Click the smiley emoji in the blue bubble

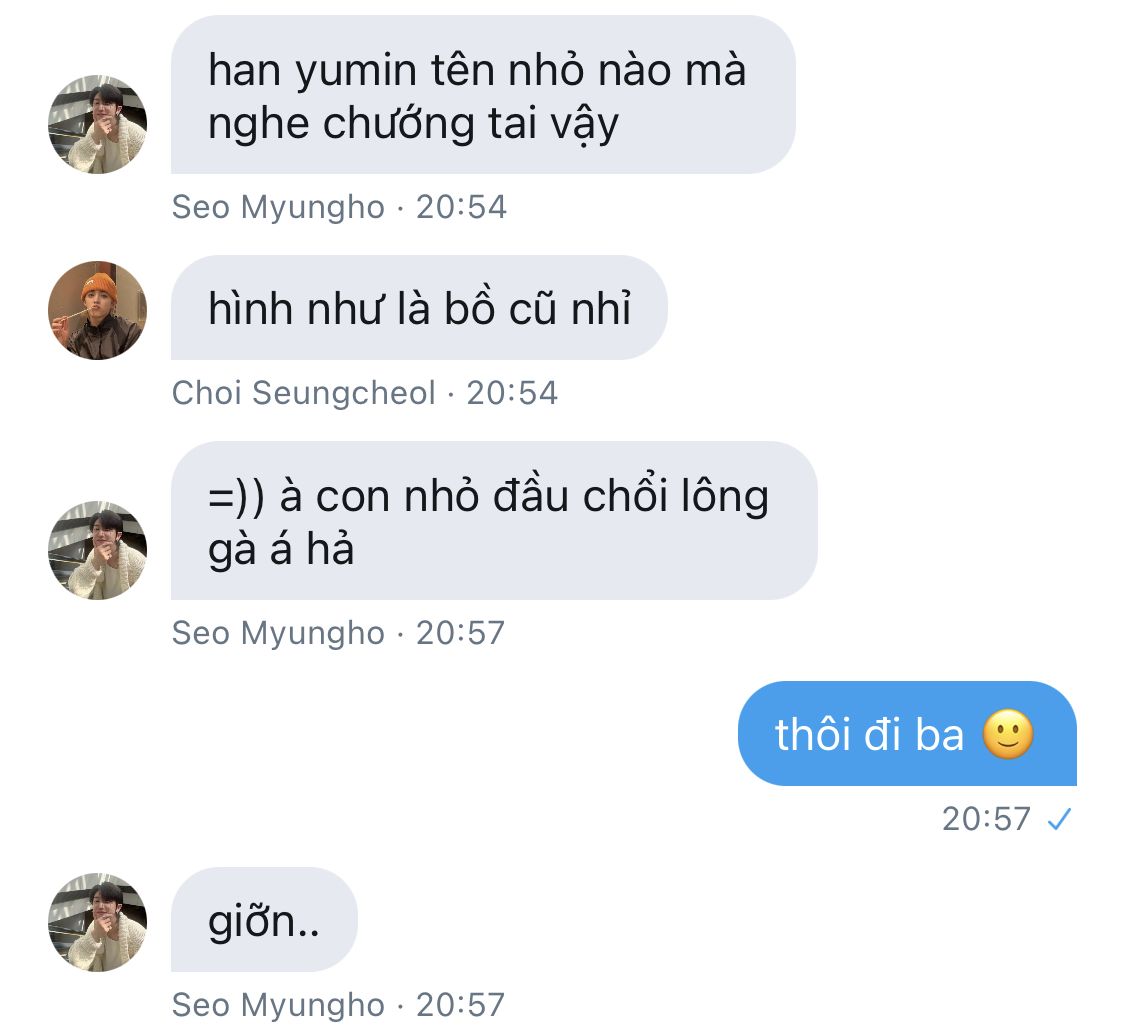[1008, 735]
